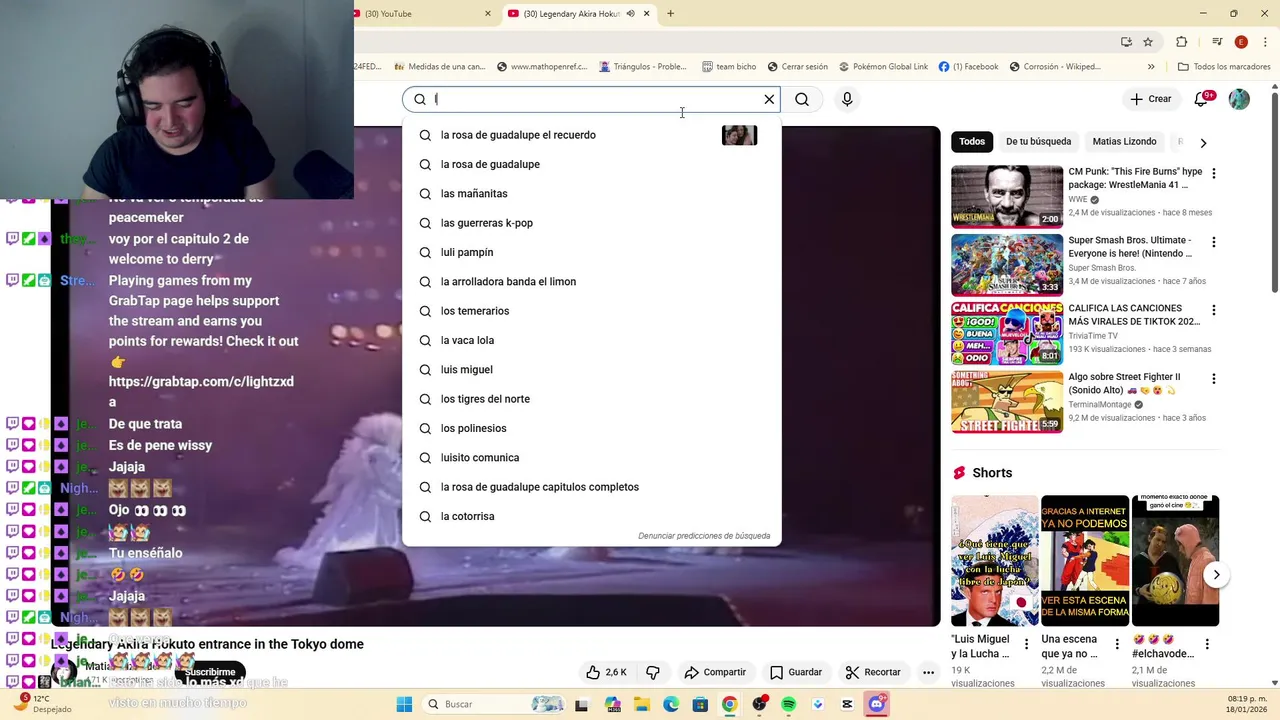The width and height of the screenshot is (1280, 720).
Task: Choose suggestion los tigres del norte
Action: [591, 399]
